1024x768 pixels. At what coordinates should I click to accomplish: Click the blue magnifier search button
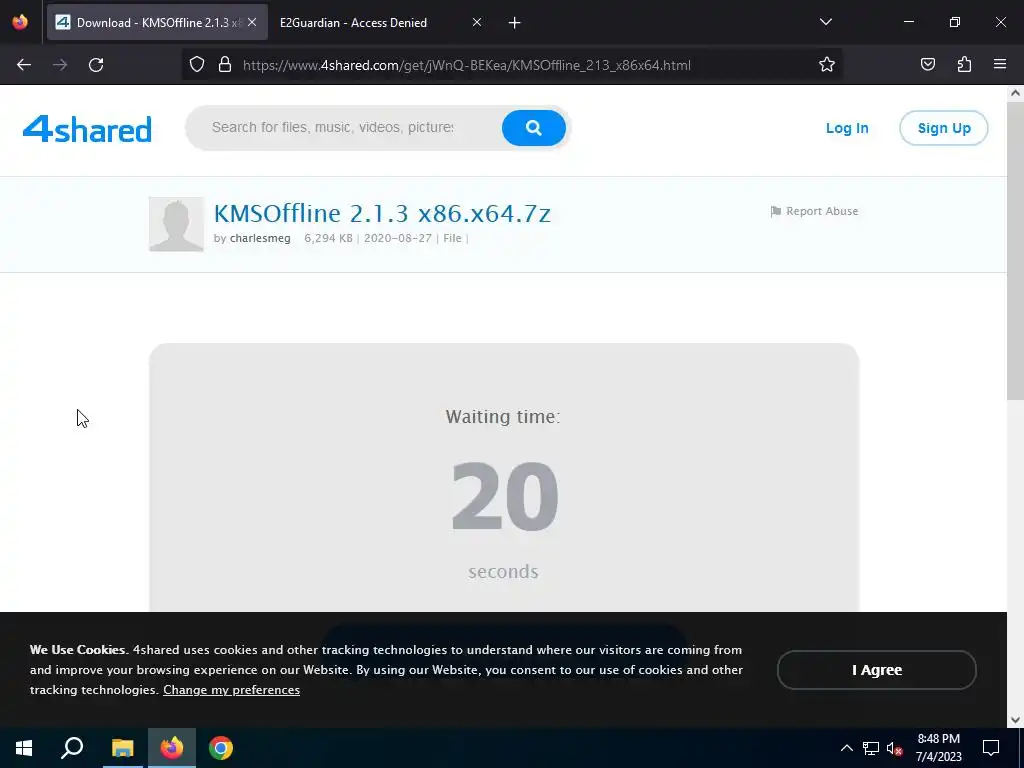[534, 128]
